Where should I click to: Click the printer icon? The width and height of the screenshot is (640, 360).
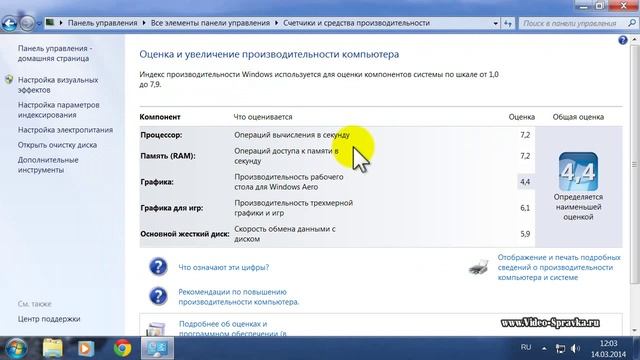pyautogui.click(x=478, y=267)
